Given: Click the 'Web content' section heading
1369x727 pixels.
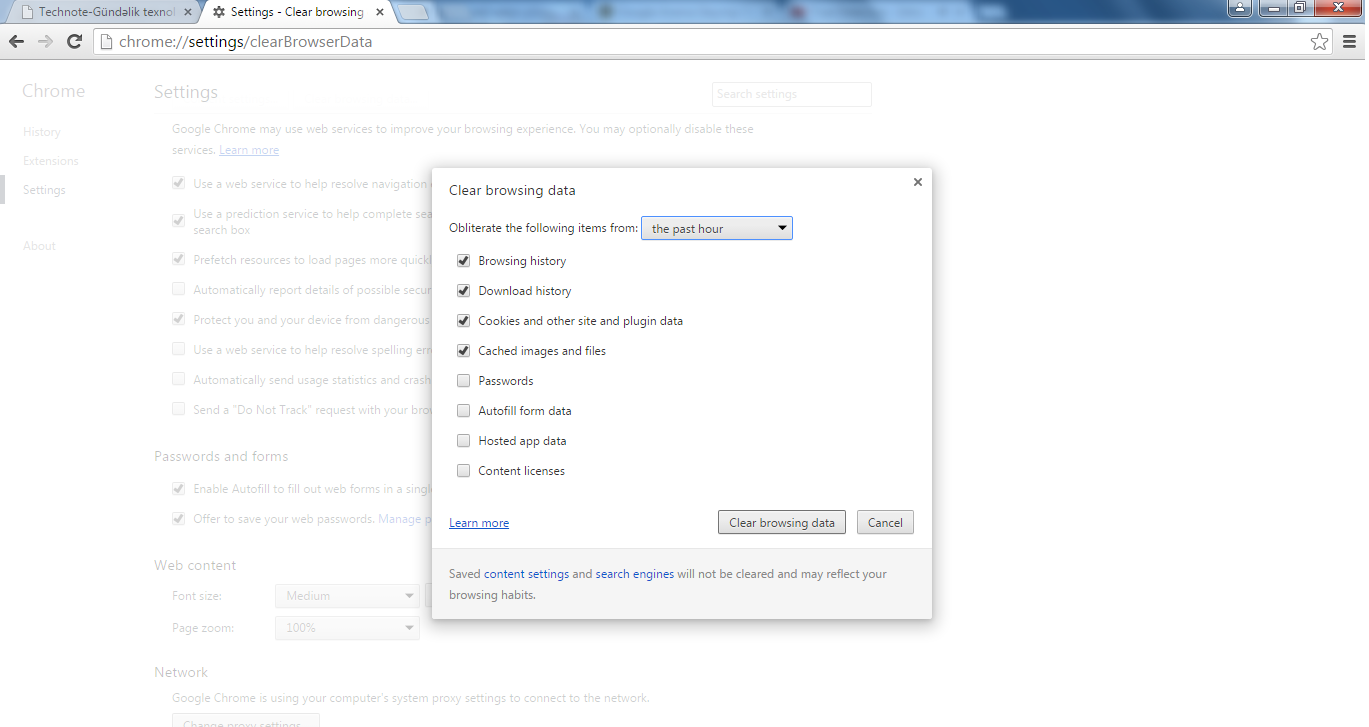Looking at the screenshot, I should 195,565.
